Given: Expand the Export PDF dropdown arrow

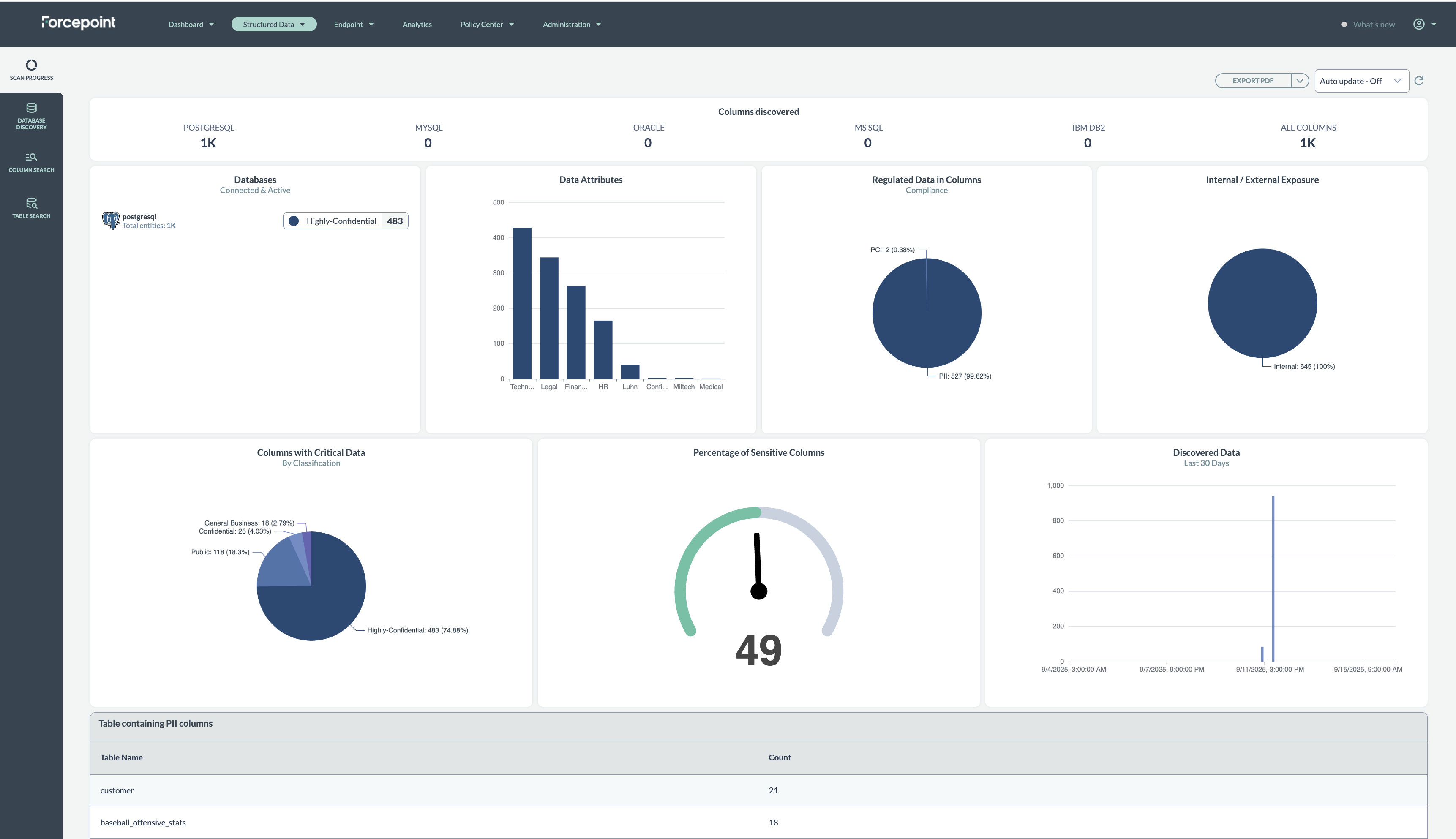Looking at the screenshot, I should point(1300,81).
